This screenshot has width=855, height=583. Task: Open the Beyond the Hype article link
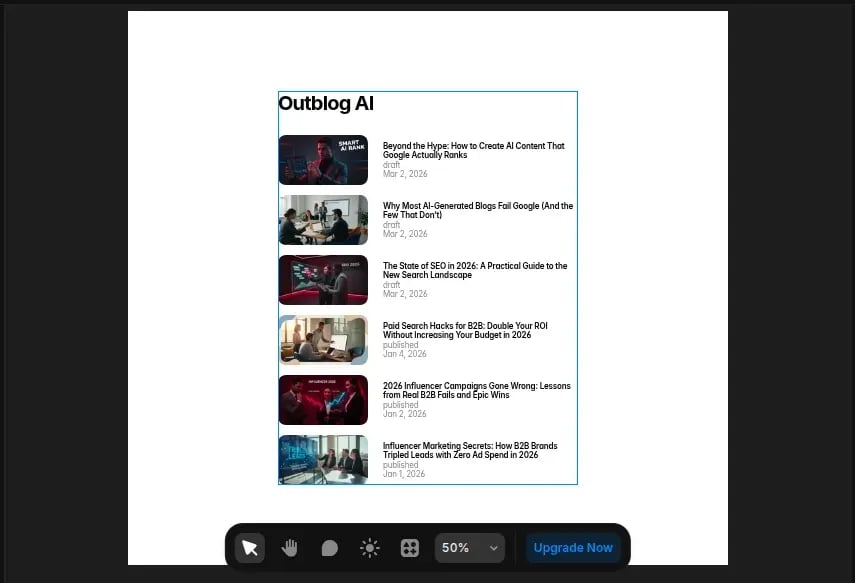point(472,150)
